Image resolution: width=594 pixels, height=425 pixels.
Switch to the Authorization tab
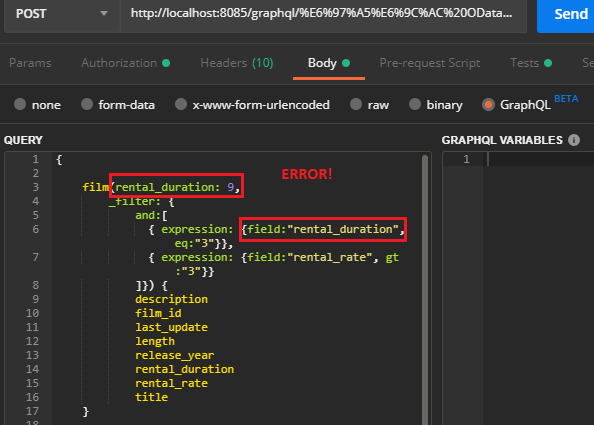coord(125,63)
